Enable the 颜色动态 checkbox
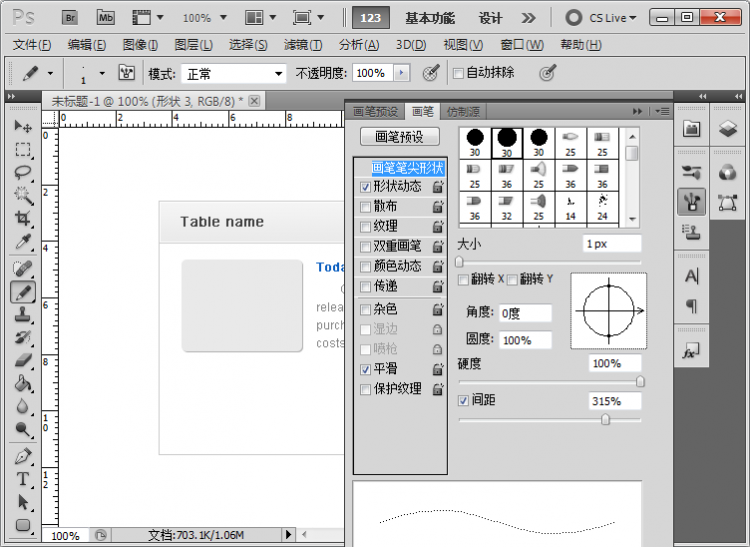This screenshot has height=547, width=750. (x=365, y=266)
